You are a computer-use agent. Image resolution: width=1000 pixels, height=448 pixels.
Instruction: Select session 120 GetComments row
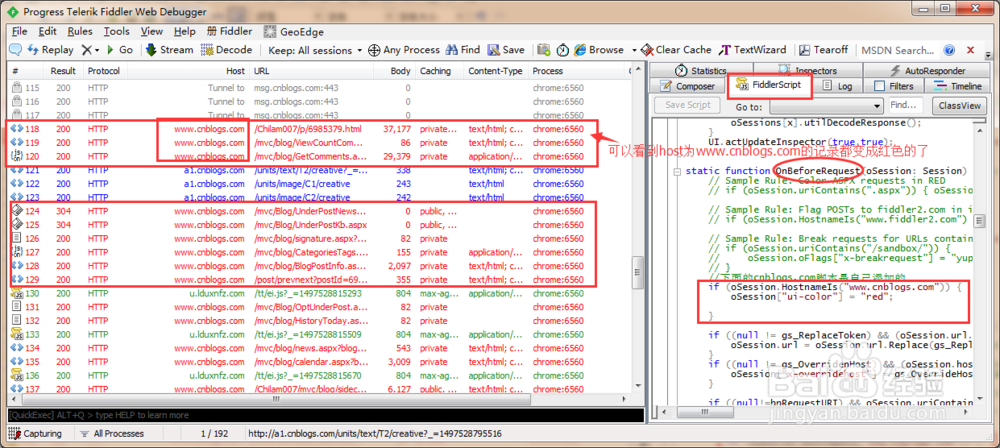click(319, 156)
